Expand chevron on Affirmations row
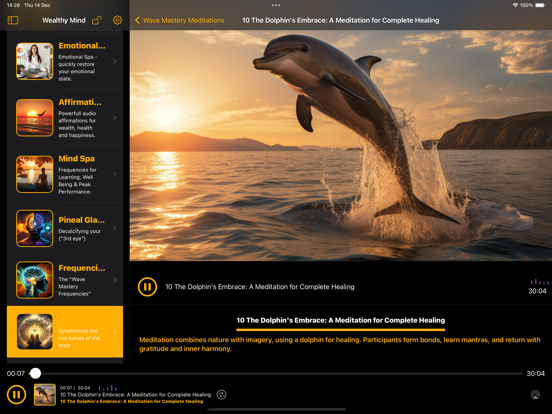This screenshot has width=552, height=414. (x=115, y=118)
